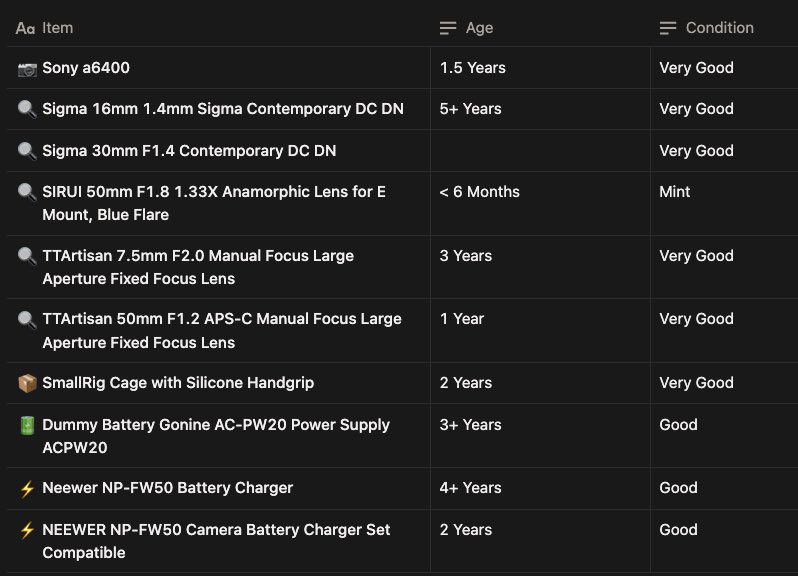Open the Item column header menu
This screenshot has height=576, width=798.
219,28
